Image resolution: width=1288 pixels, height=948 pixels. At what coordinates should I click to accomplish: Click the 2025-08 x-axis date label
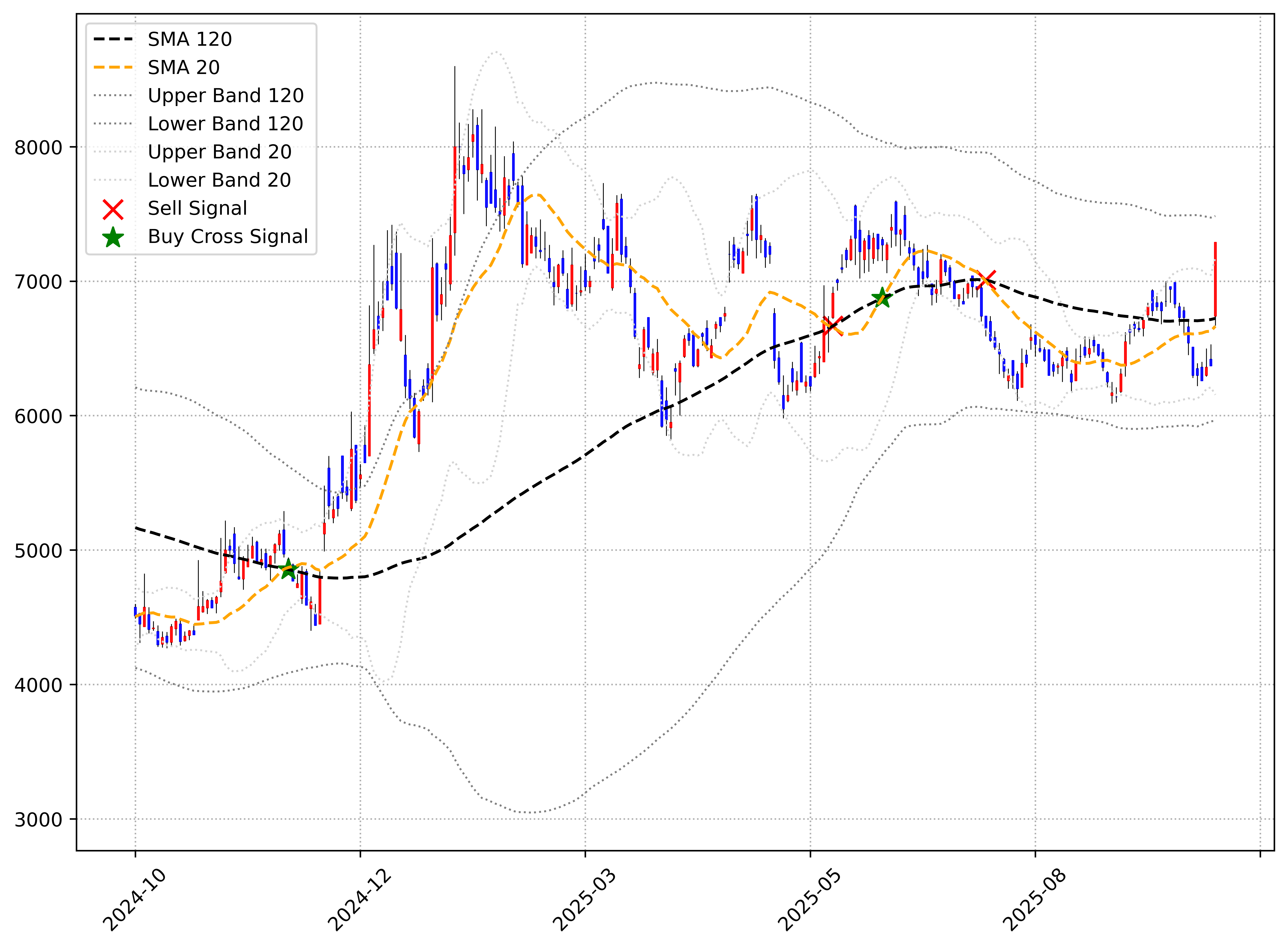coord(1034,900)
